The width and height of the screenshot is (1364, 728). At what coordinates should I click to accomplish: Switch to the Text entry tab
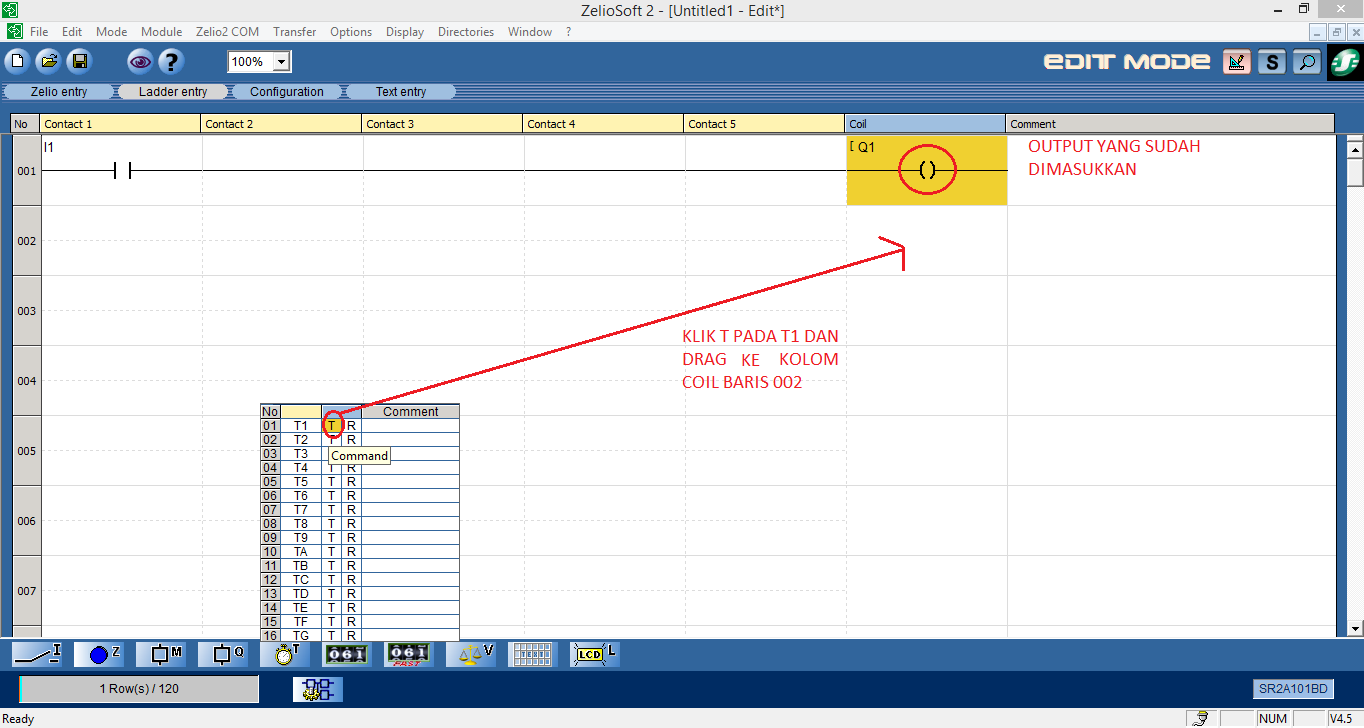[401, 91]
